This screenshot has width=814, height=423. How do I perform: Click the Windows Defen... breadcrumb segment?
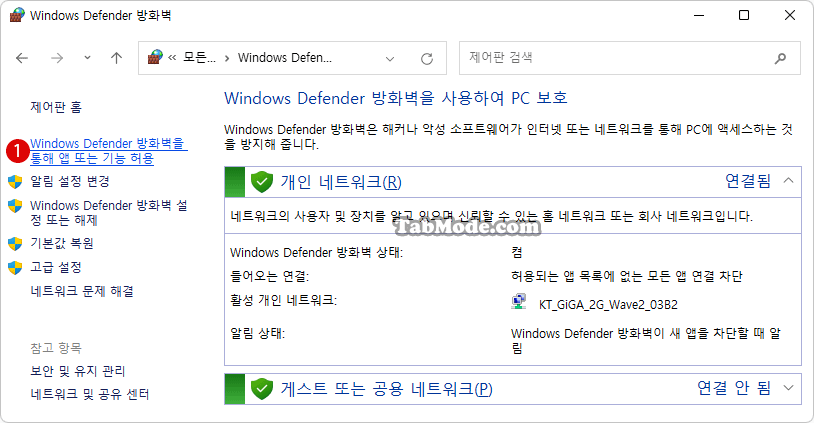[x=284, y=58]
